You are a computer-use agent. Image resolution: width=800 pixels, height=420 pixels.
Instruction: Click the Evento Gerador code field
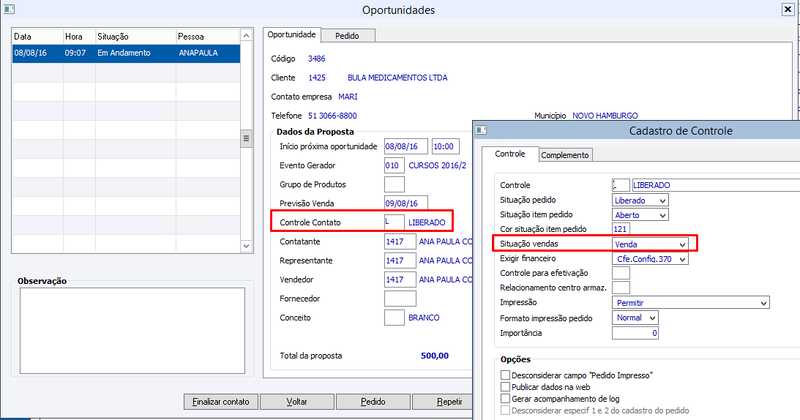[x=394, y=165]
